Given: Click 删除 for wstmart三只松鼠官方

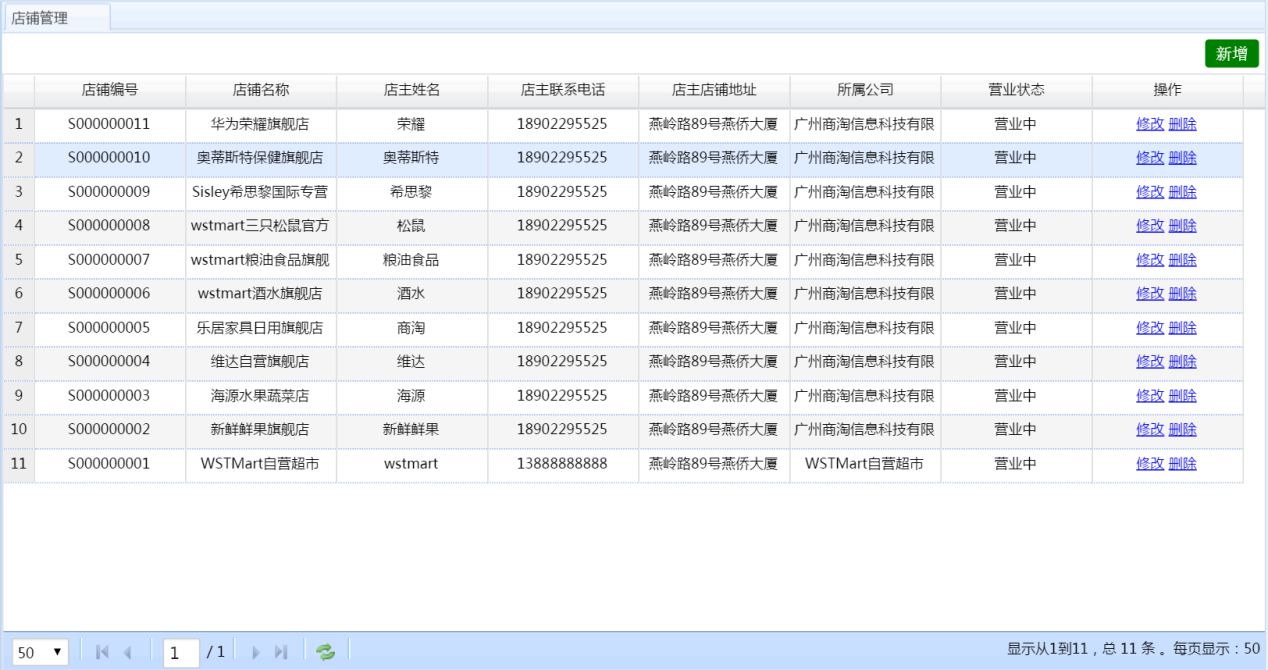Looking at the screenshot, I should click(x=1182, y=226).
